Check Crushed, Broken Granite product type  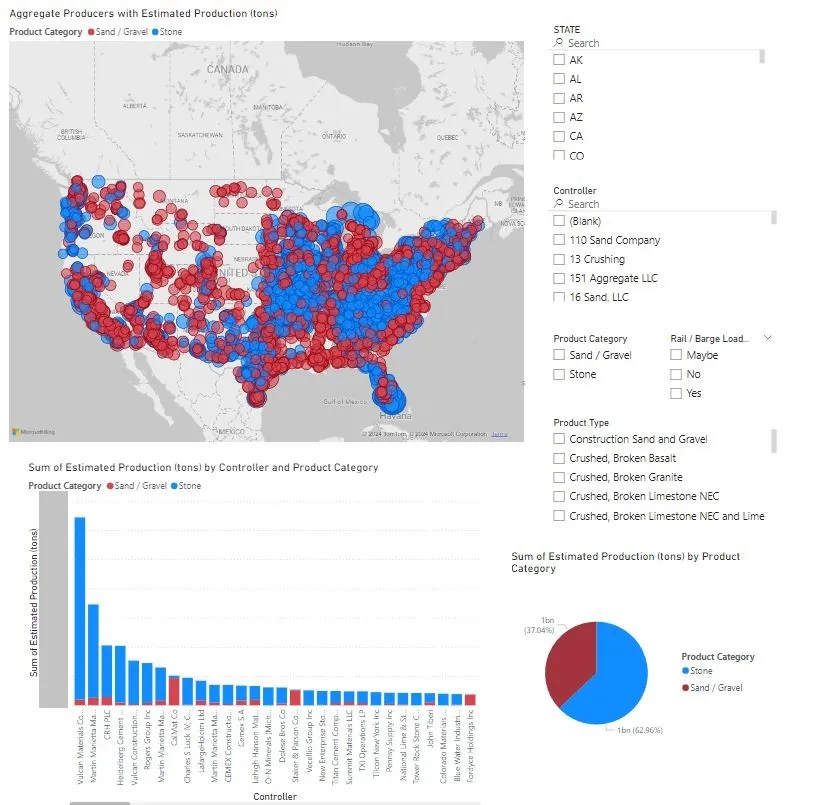(x=559, y=477)
